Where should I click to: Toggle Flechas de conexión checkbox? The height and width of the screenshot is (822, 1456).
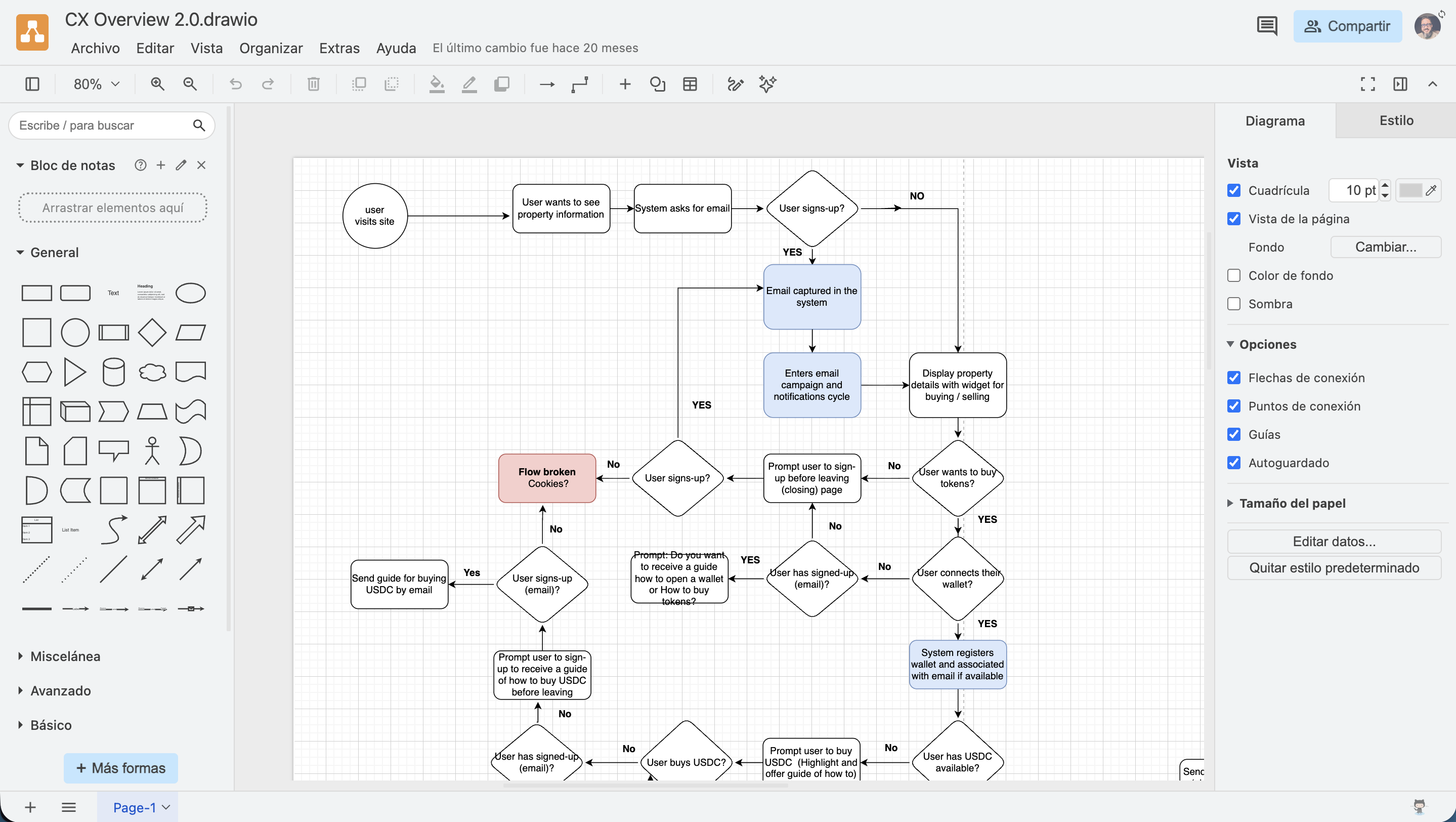1234,378
